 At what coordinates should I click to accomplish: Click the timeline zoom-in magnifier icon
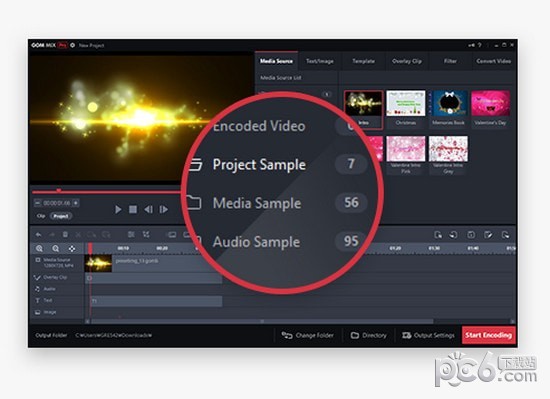[x=39, y=249]
